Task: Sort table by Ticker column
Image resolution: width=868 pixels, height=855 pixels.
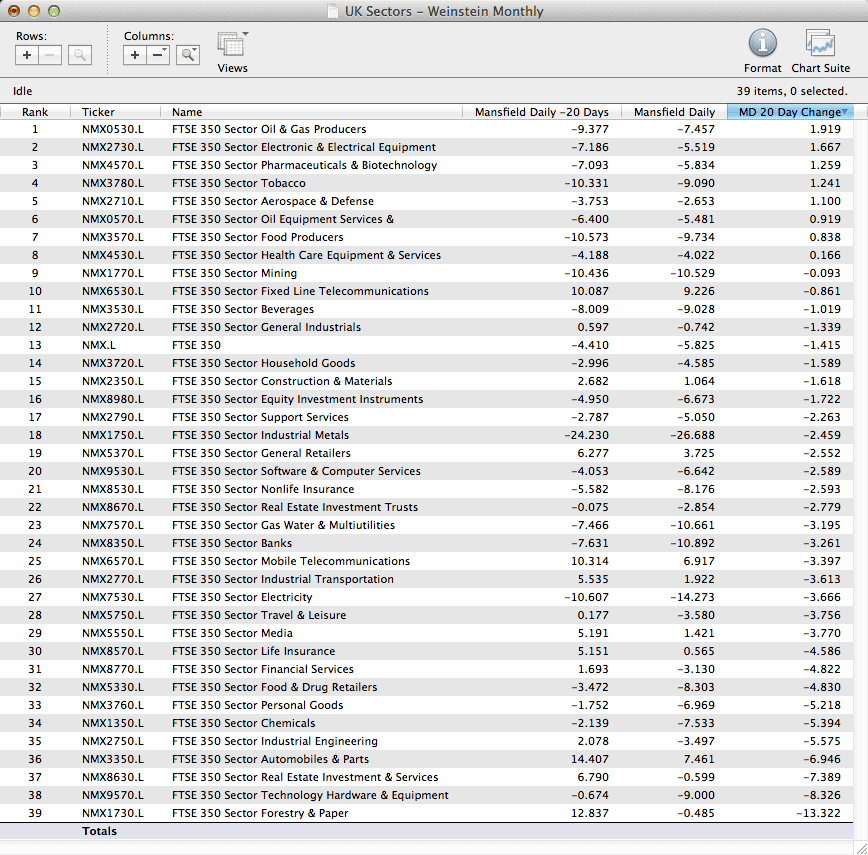Action: coord(98,112)
